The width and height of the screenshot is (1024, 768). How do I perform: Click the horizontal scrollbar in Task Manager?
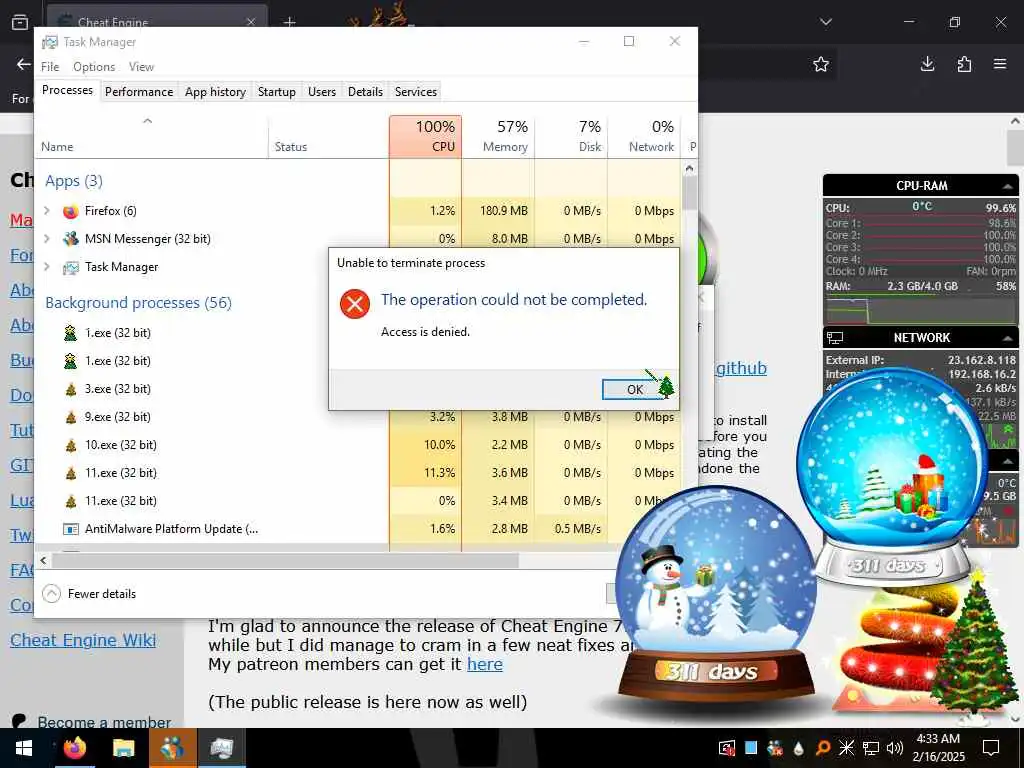[x=285, y=560]
